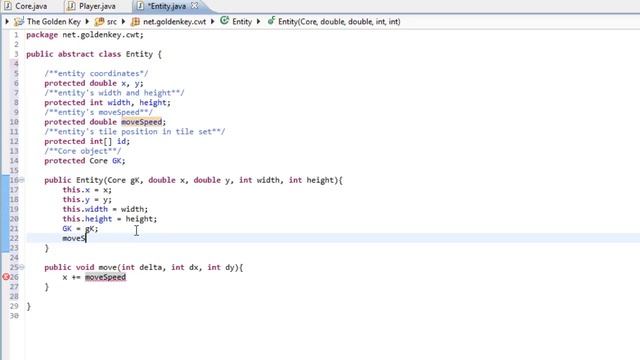Click the '/**Core object**/' comment
640x360 pixels.
pyautogui.click(x=82, y=151)
